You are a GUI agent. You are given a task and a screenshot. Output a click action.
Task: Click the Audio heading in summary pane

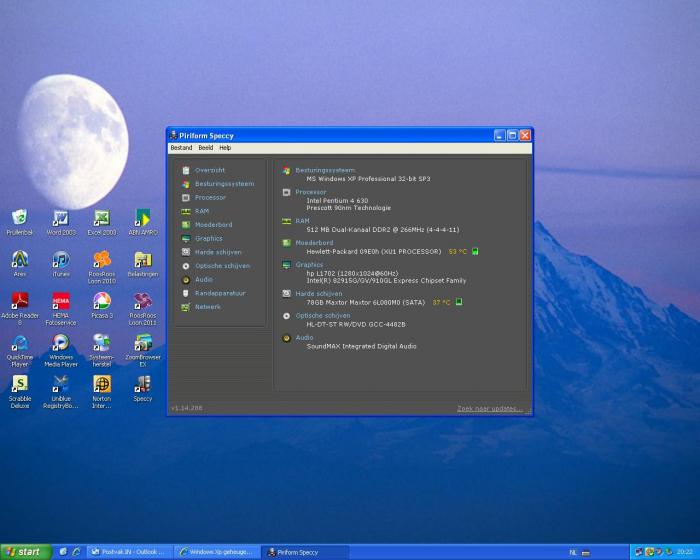coord(304,338)
